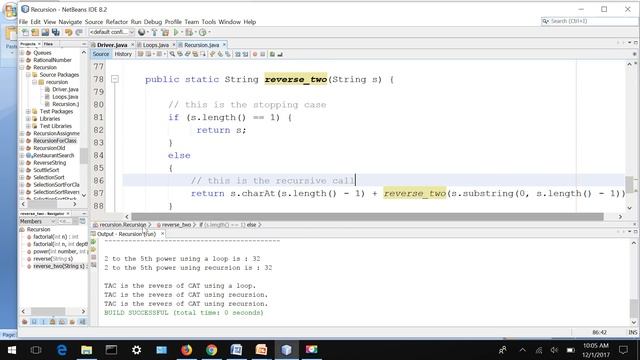Toggle Rectangular Selection in editor toolbar
Image resolution: width=640 pixels, height=360 pixels.
tap(203, 54)
